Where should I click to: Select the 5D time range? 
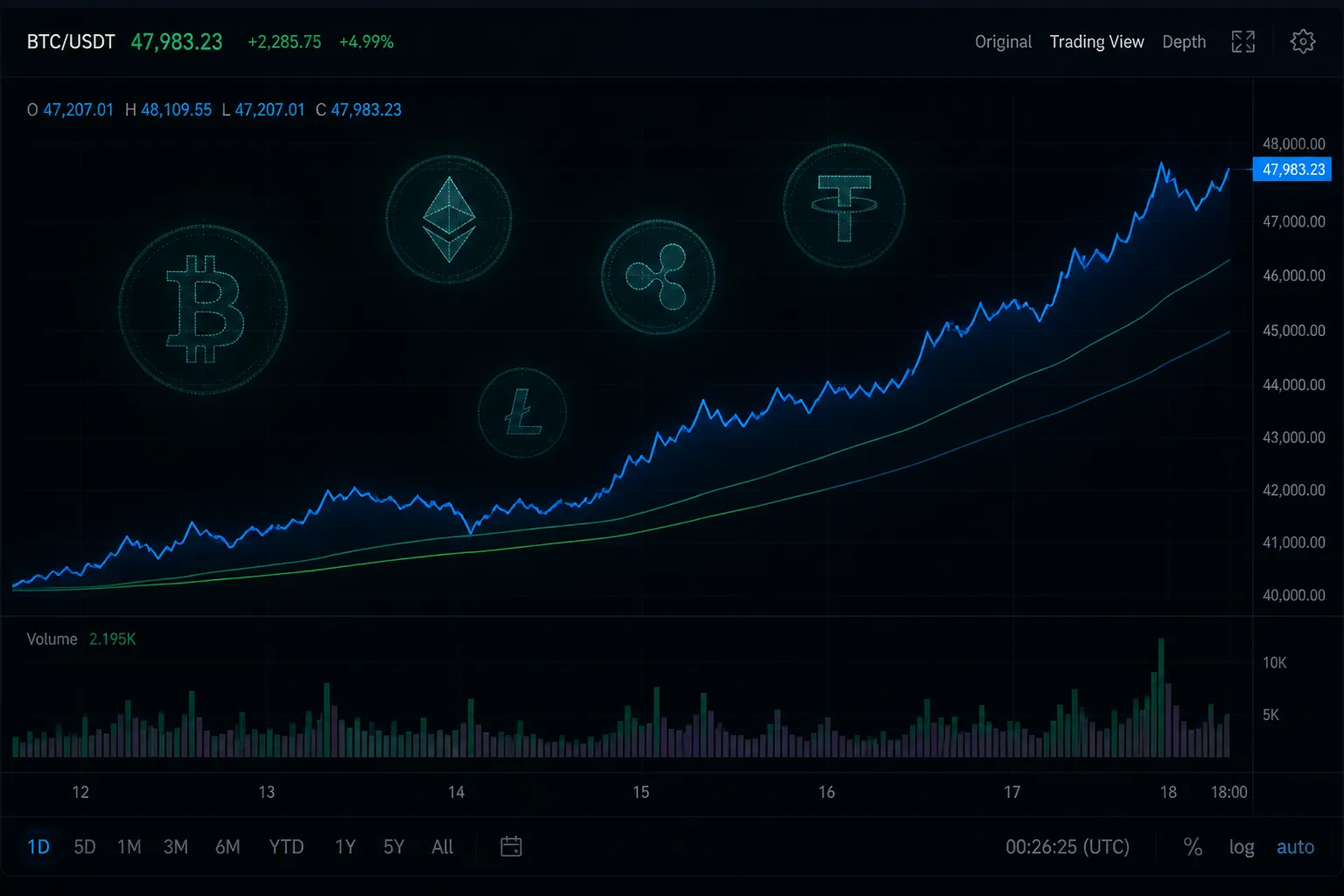click(x=85, y=847)
